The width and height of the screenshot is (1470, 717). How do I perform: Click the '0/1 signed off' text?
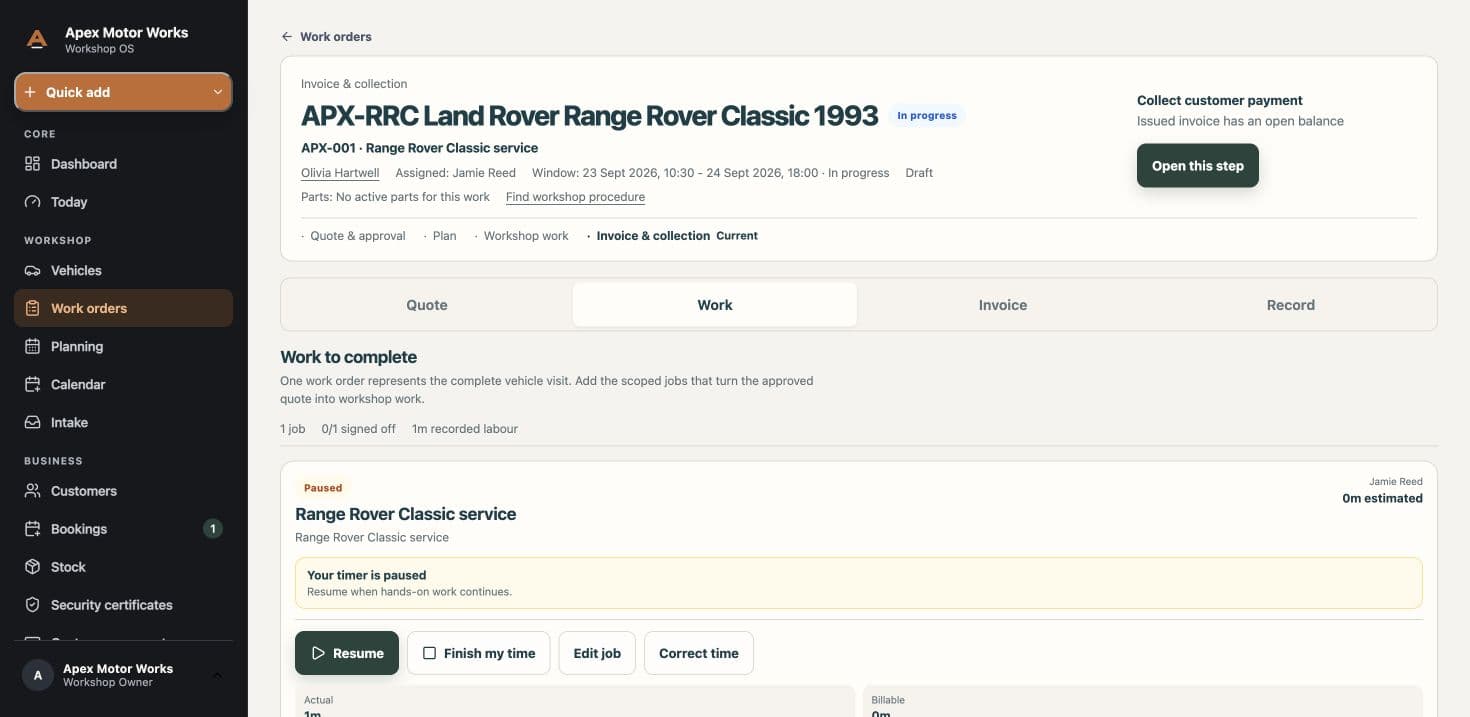click(359, 429)
